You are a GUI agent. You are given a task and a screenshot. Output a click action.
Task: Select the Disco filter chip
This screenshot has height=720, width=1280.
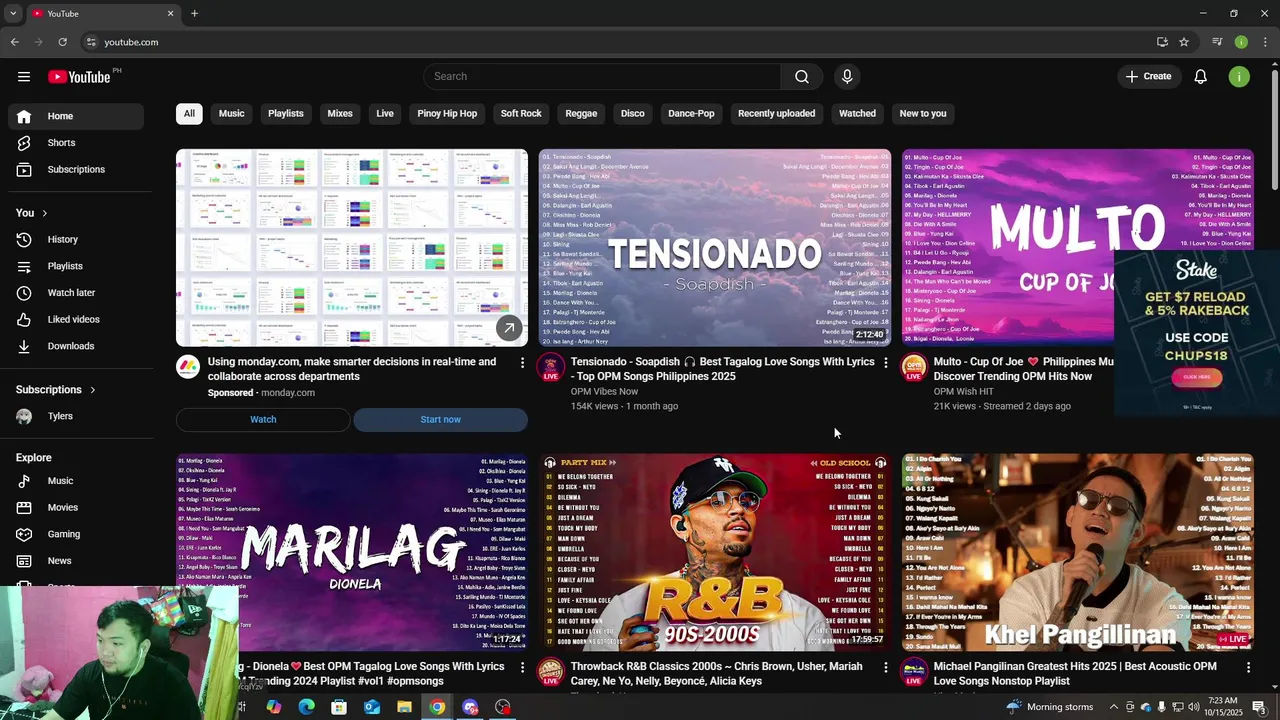[x=632, y=114]
